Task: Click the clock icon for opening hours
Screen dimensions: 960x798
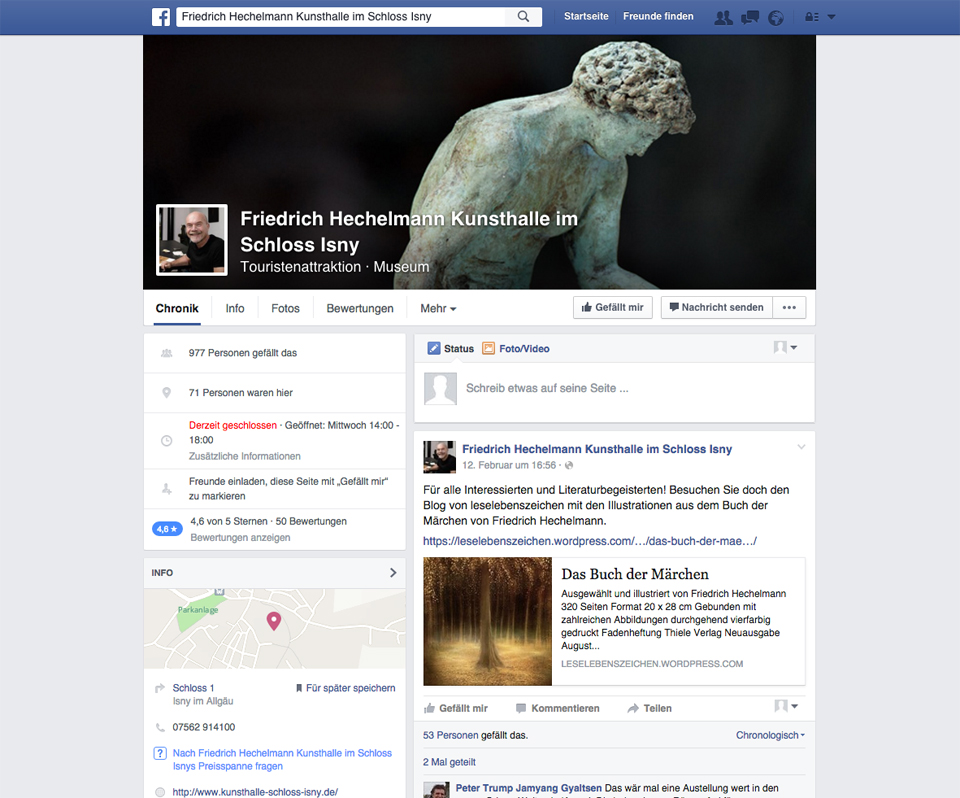Action: pyautogui.click(x=166, y=440)
